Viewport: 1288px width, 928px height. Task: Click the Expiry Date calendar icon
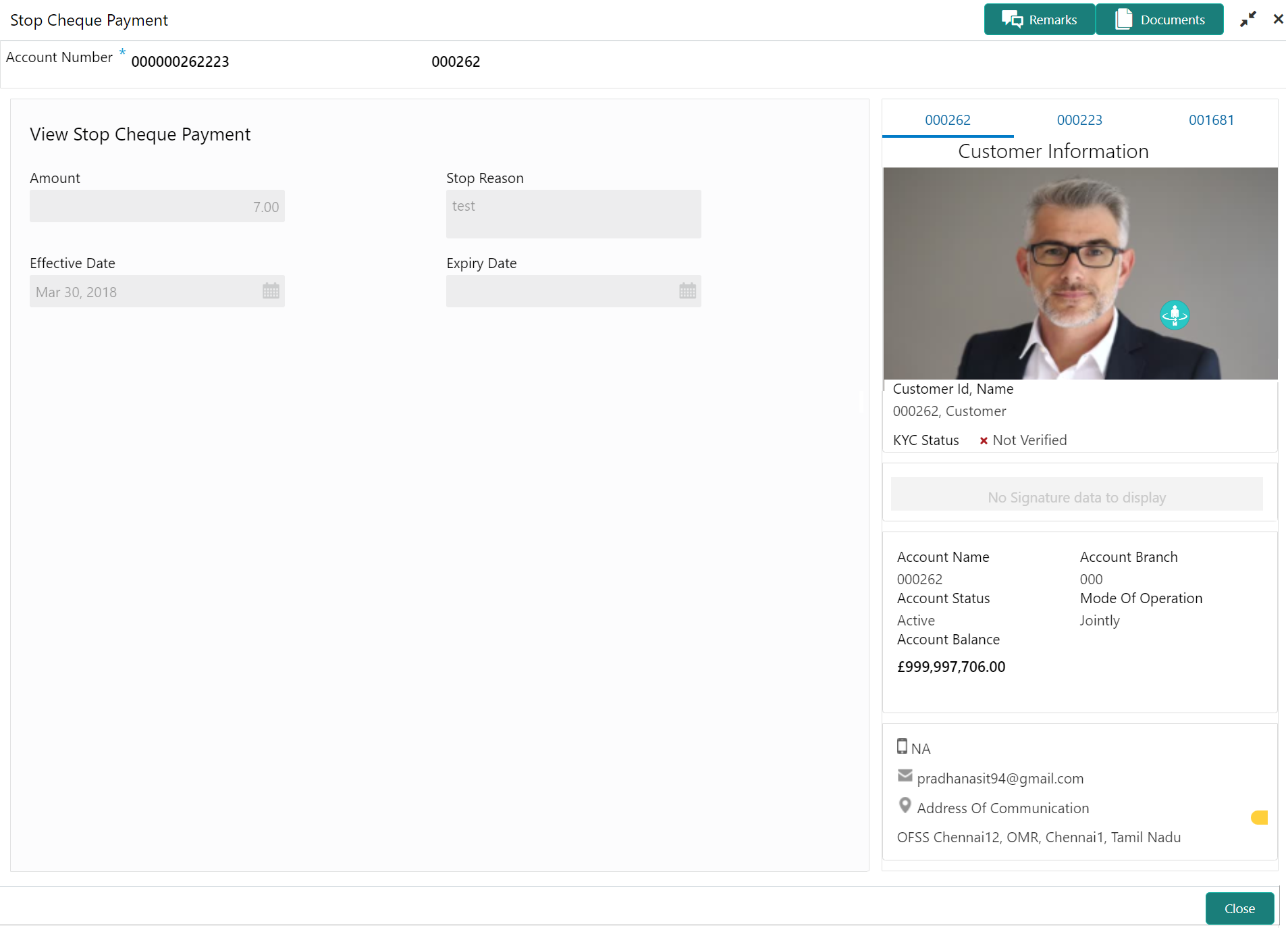[x=687, y=291]
